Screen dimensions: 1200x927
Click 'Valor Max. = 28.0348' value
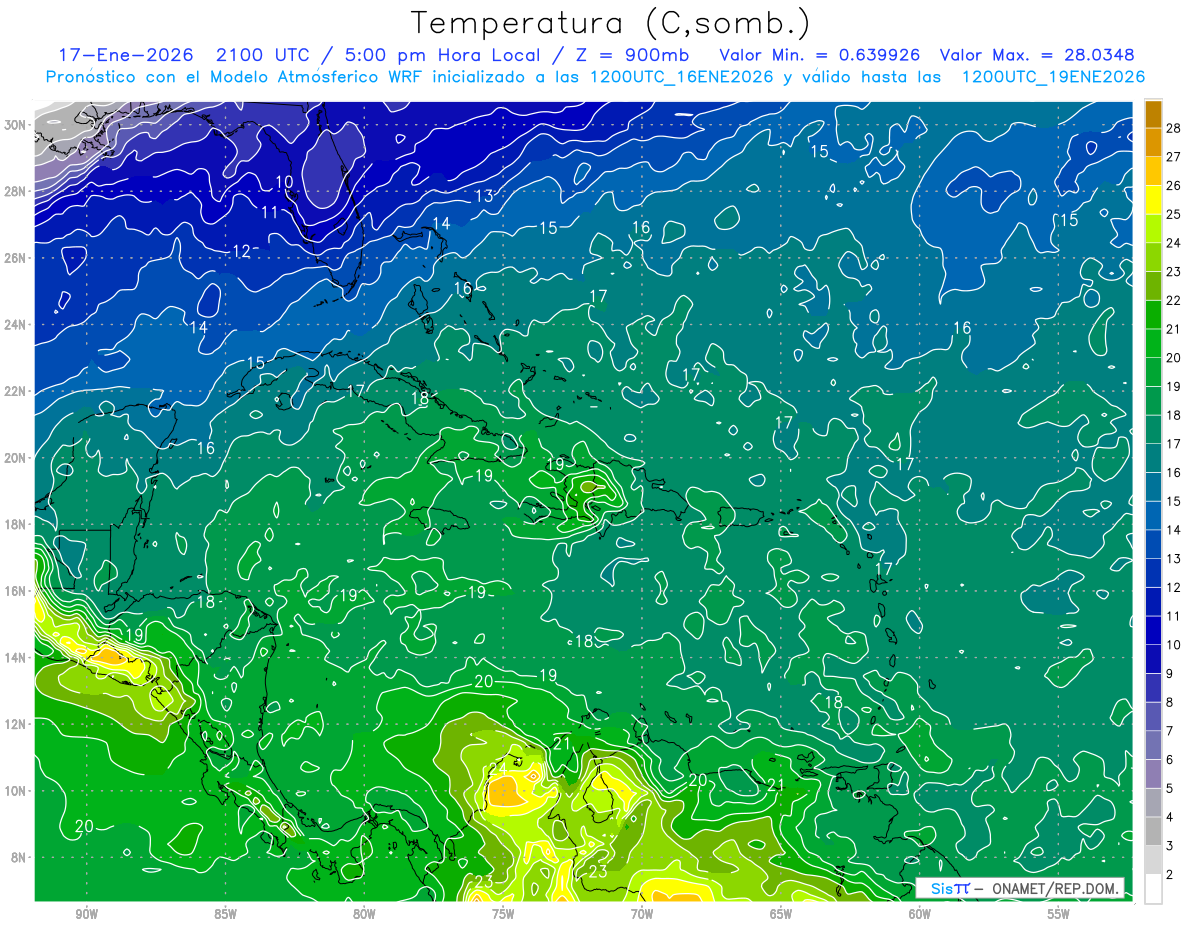coord(1037,55)
